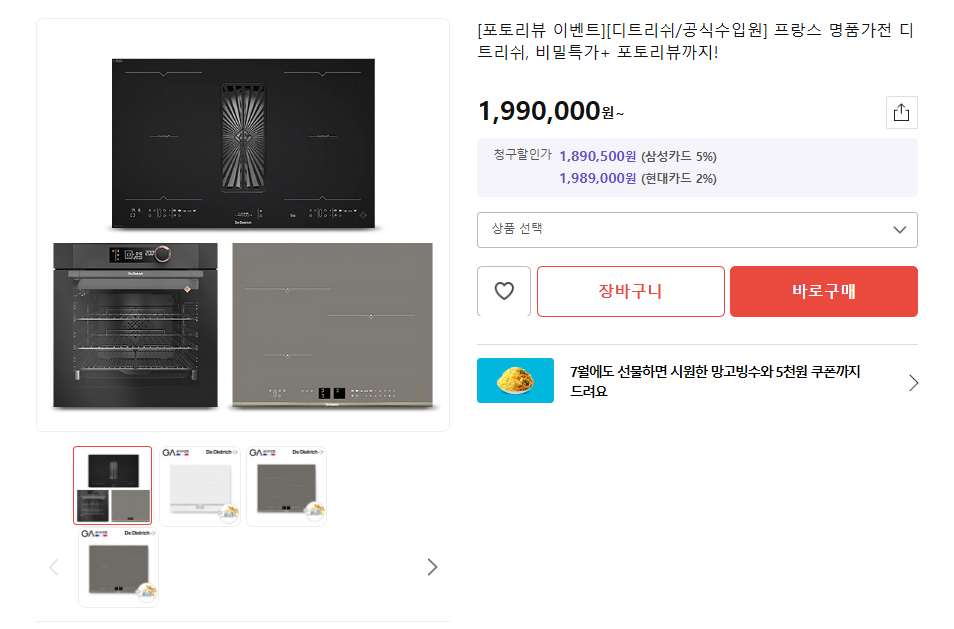This screenshot has width=954, height=629.
Task: Open the 상품 선택 dropdown
Action: (x=697, y=229)
